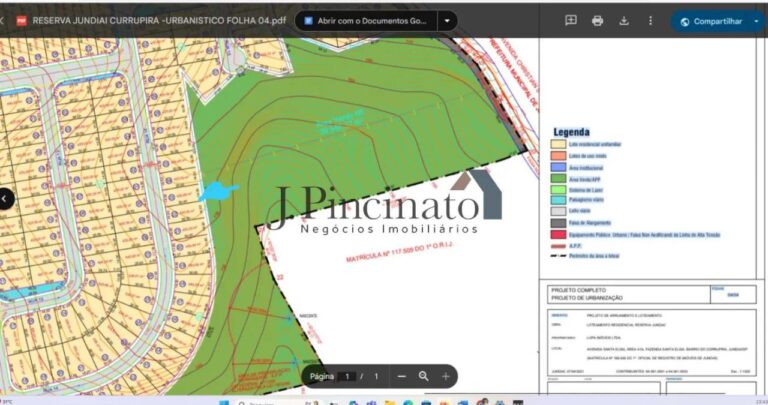This screenshot has width=768, height=405.
Task: Click the 'PROJETO COMPLETO' title block text
Action: (x=578, y=290)
